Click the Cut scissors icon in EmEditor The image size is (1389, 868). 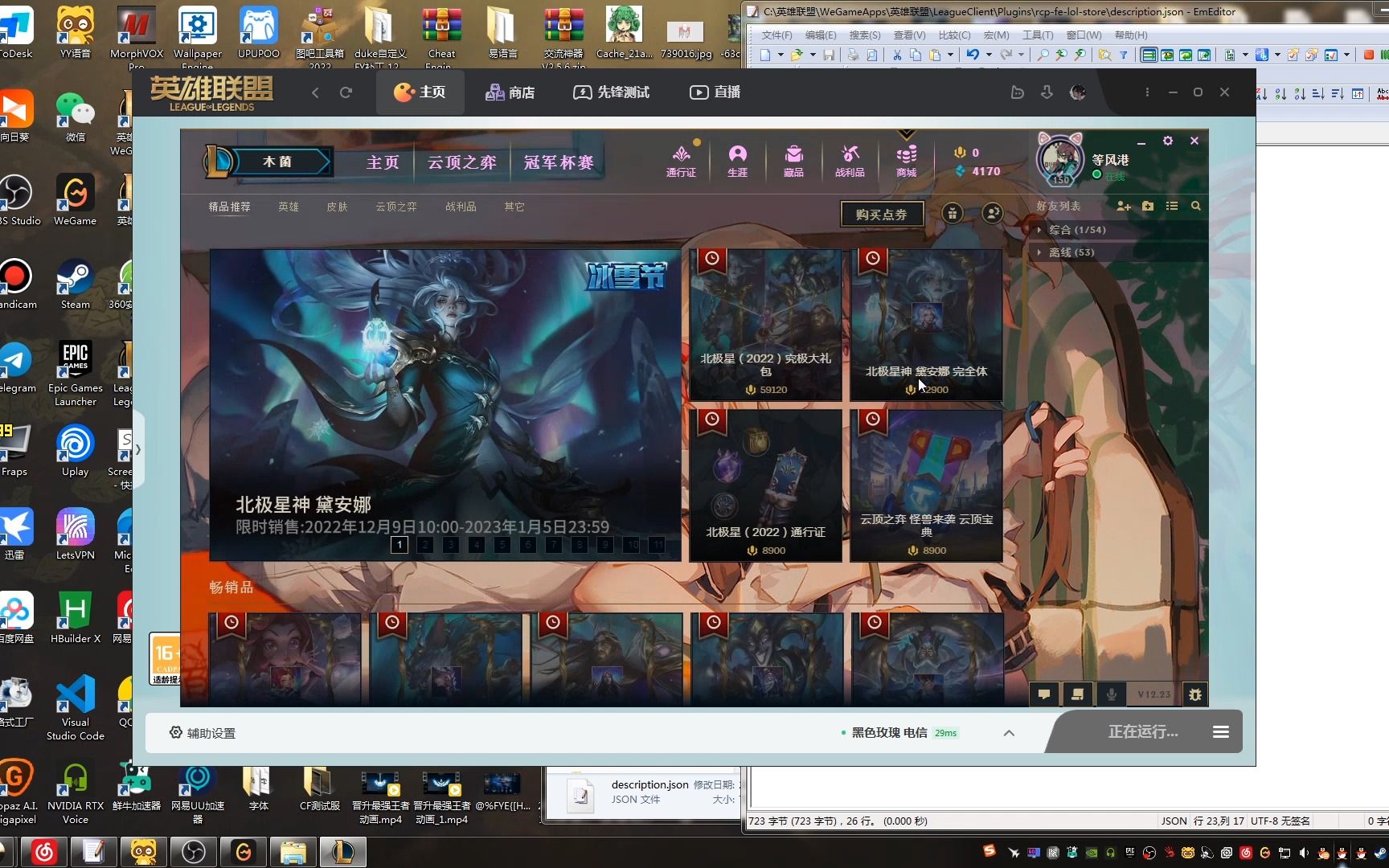coord(897,55)
